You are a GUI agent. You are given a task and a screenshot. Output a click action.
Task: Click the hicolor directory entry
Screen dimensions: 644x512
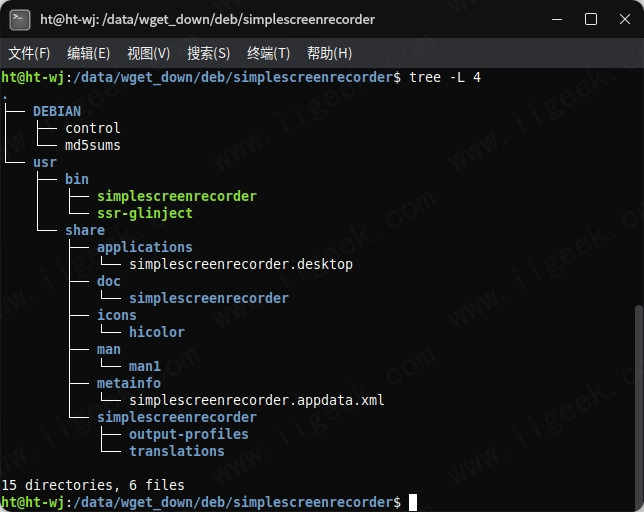pyautogui.click(x=157, y=332)
